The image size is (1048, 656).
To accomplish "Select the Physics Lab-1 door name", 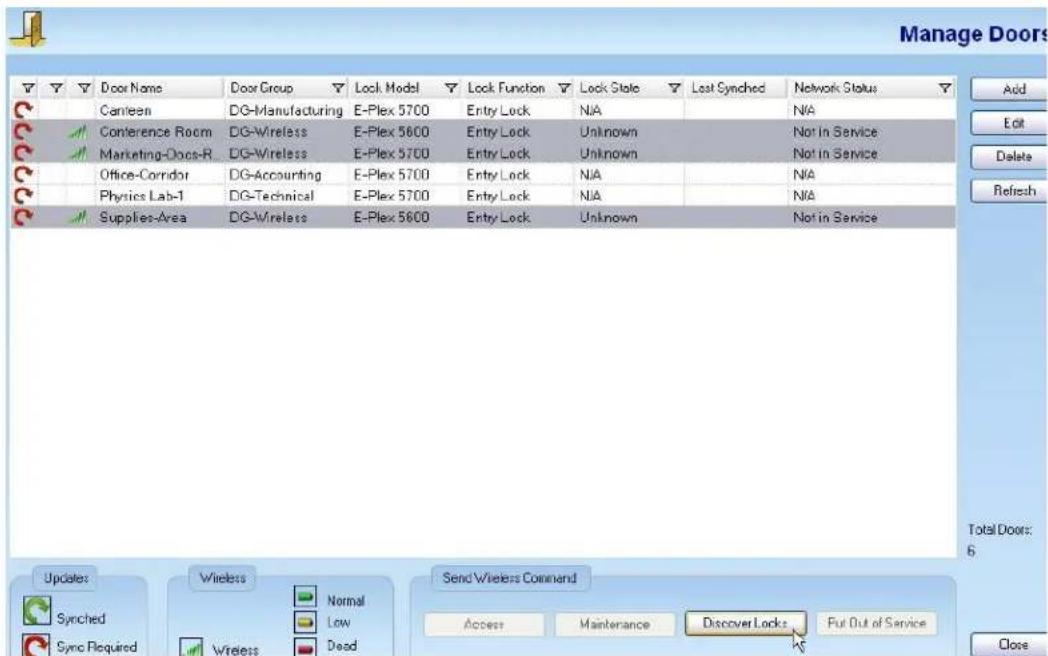I will (141, 196).
